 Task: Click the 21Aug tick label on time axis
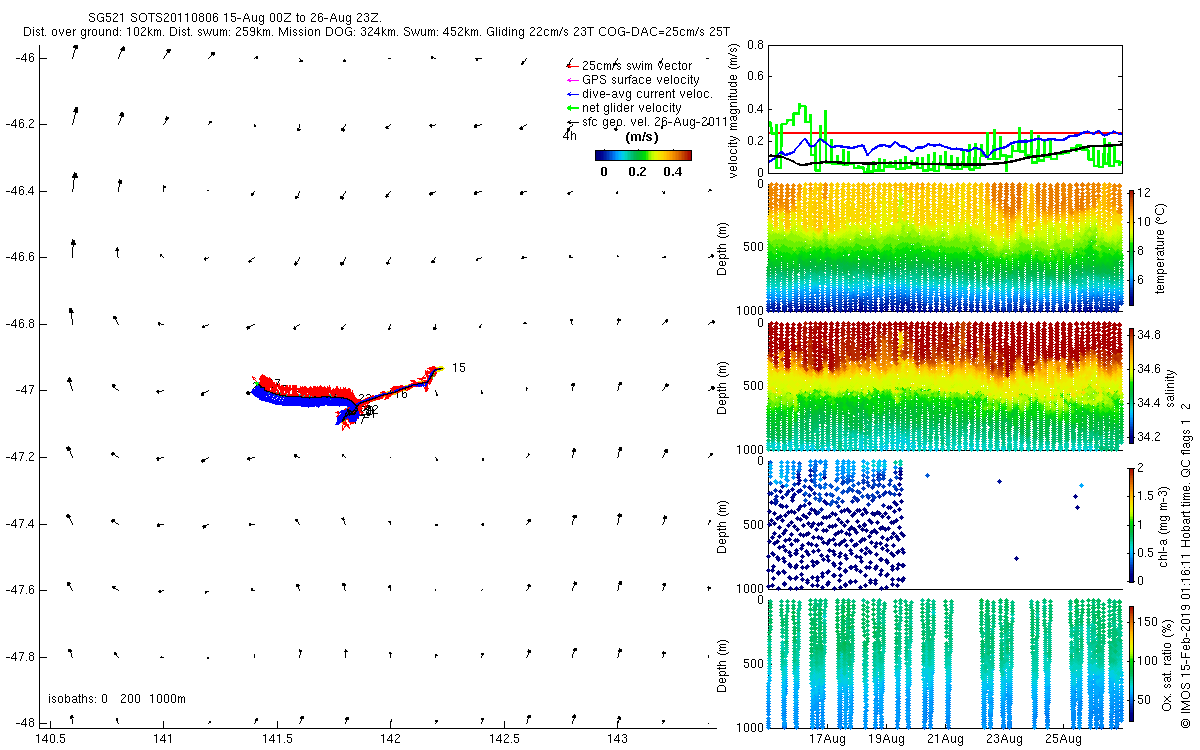click(x=945, y=740)
